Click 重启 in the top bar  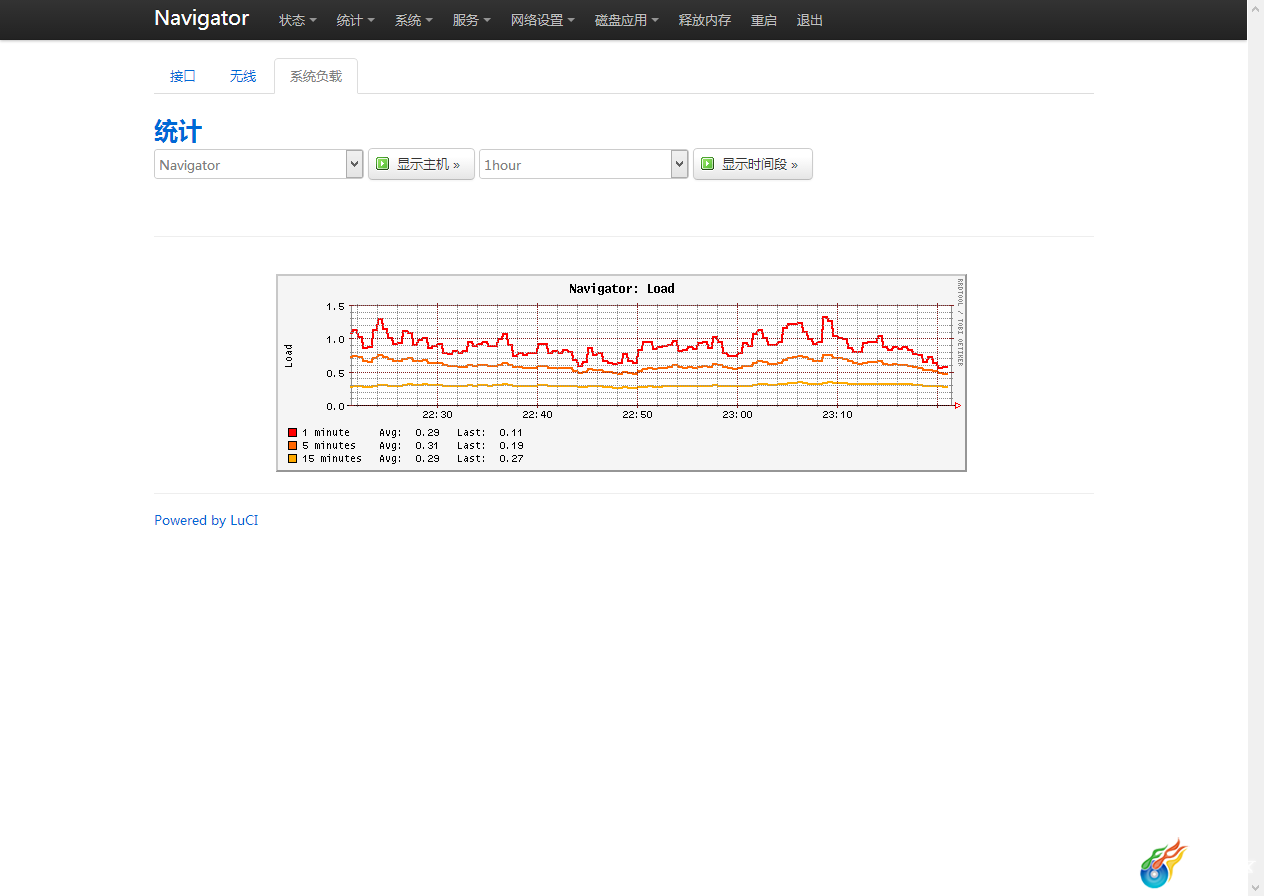point(764,20)
